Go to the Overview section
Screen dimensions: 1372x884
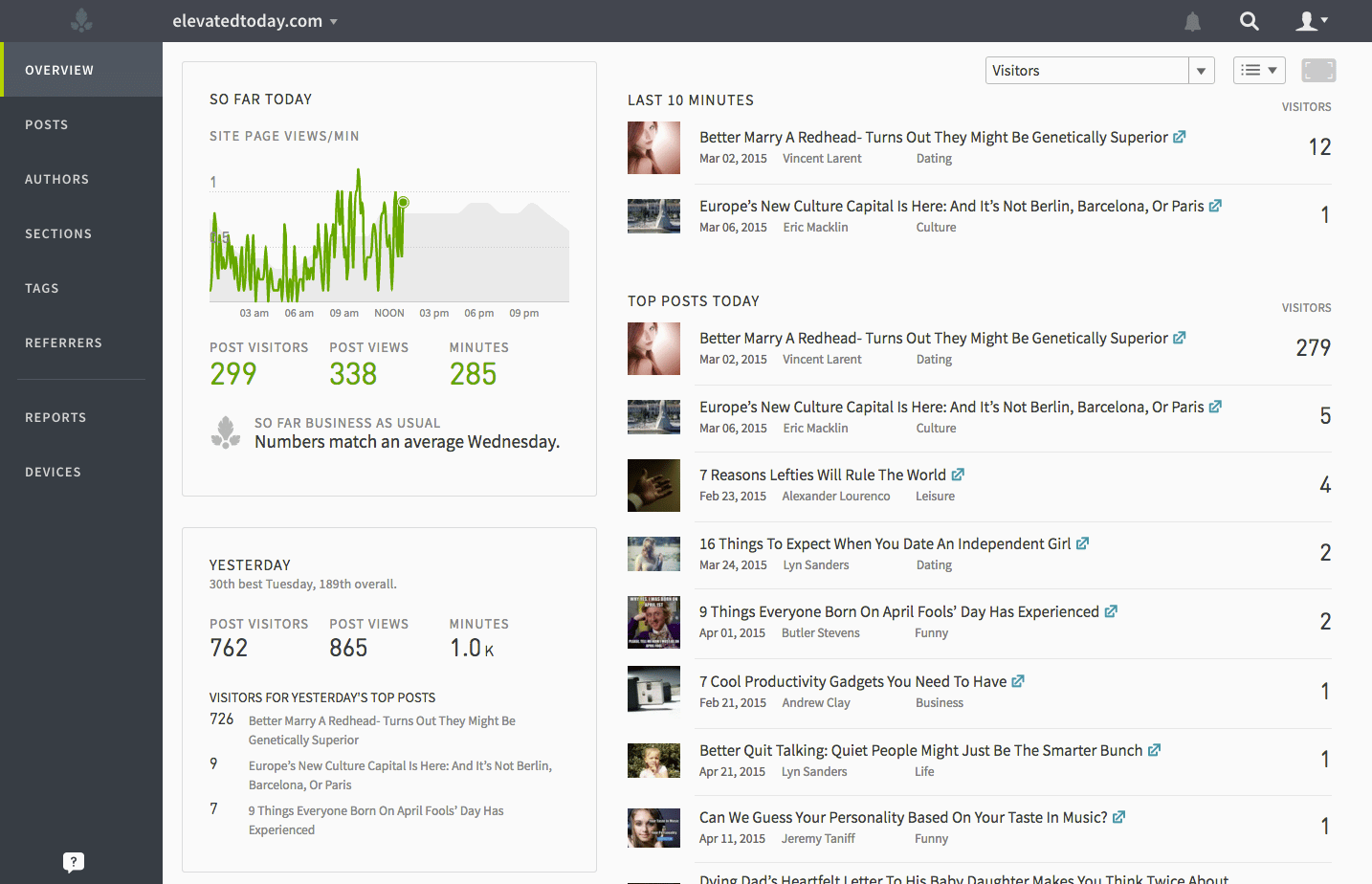pyautogui.click(x=81, y=70)
